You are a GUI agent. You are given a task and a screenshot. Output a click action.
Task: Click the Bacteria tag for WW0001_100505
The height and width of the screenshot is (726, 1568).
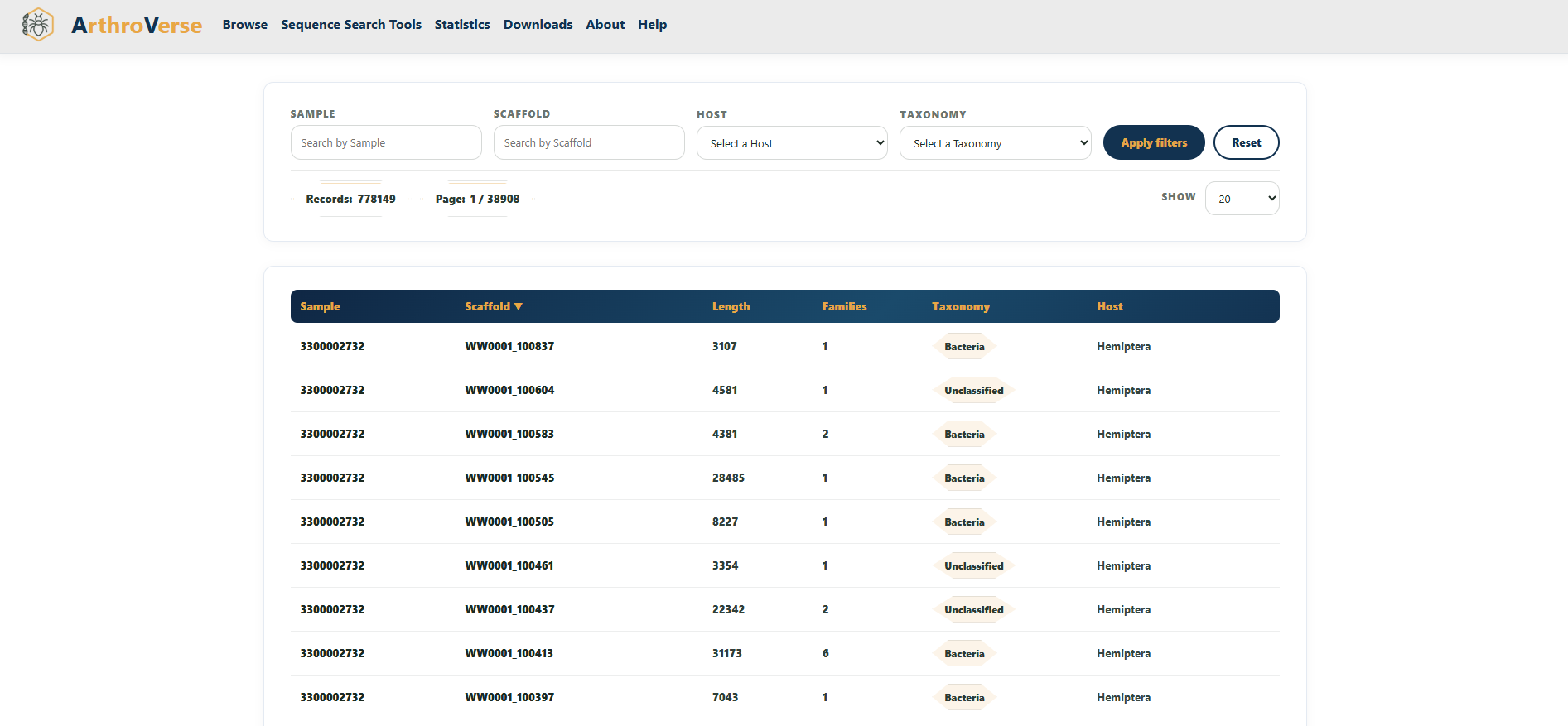click(964, 522)
